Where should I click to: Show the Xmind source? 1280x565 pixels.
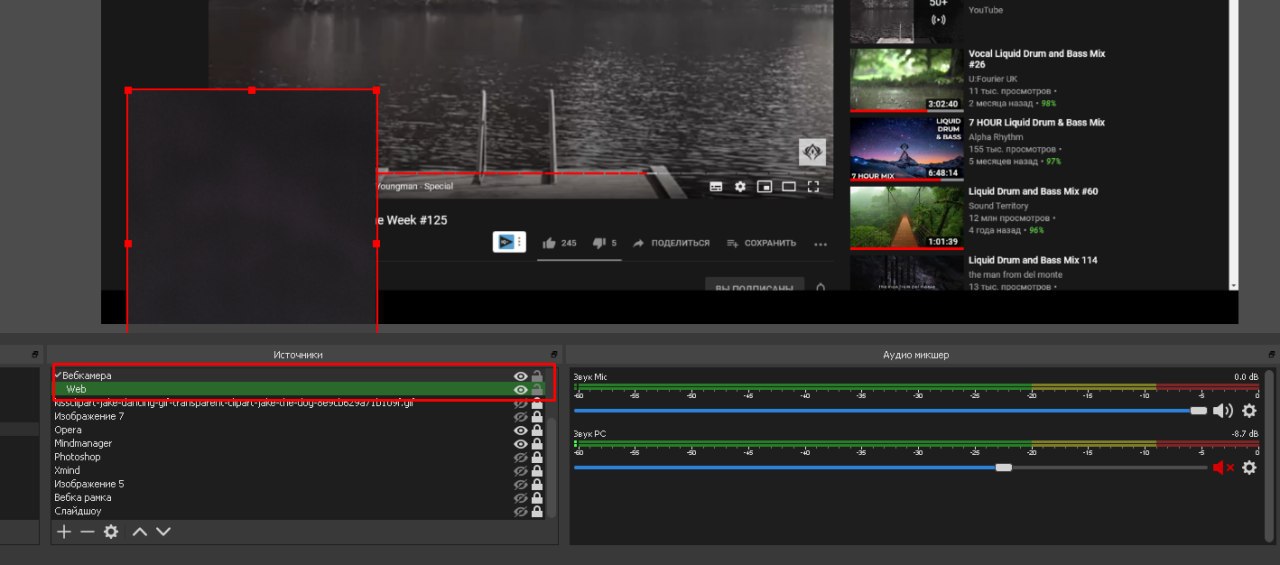tap(520, 470)
